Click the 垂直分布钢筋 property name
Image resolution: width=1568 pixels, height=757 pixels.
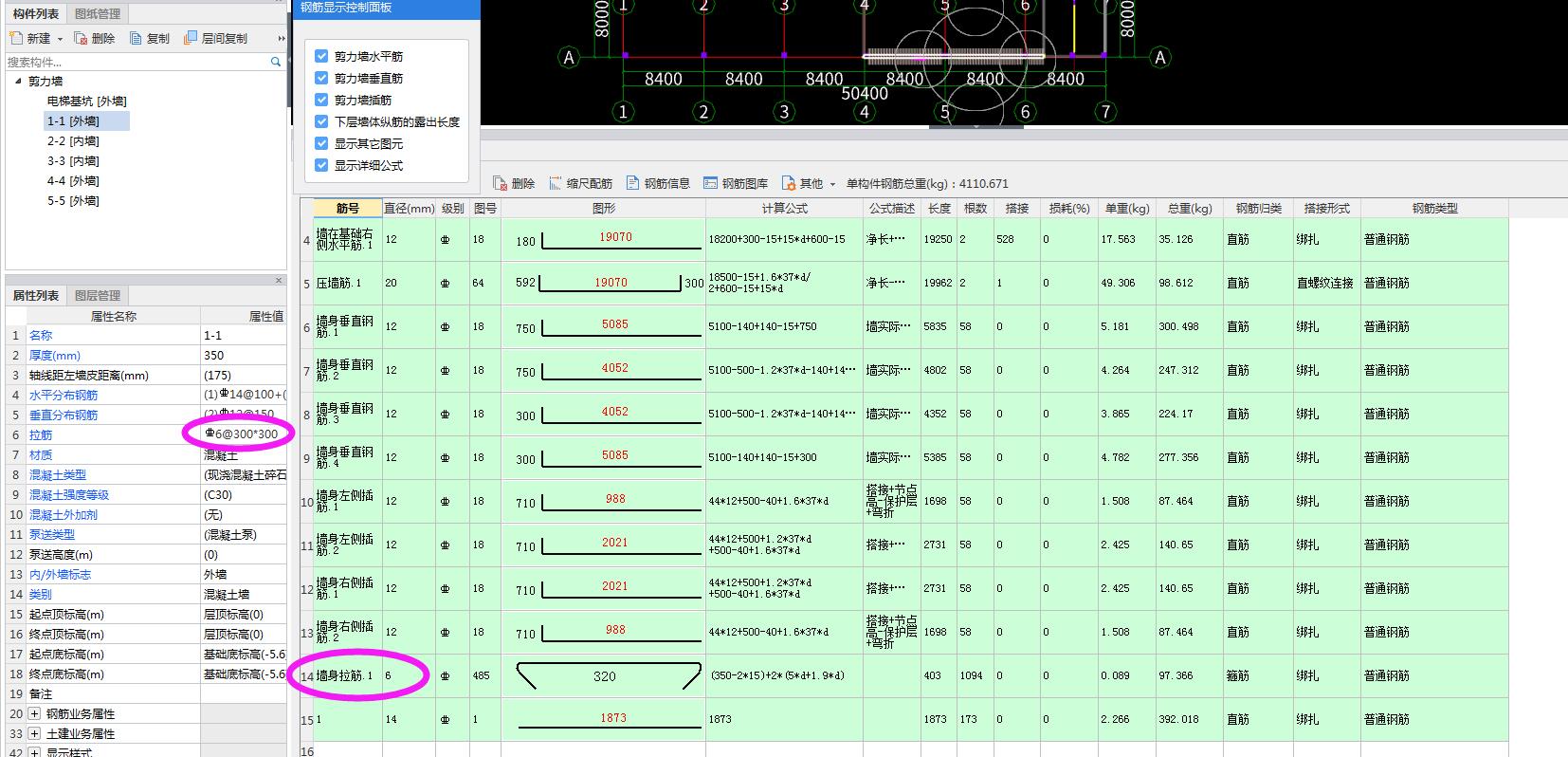point(64,415)
